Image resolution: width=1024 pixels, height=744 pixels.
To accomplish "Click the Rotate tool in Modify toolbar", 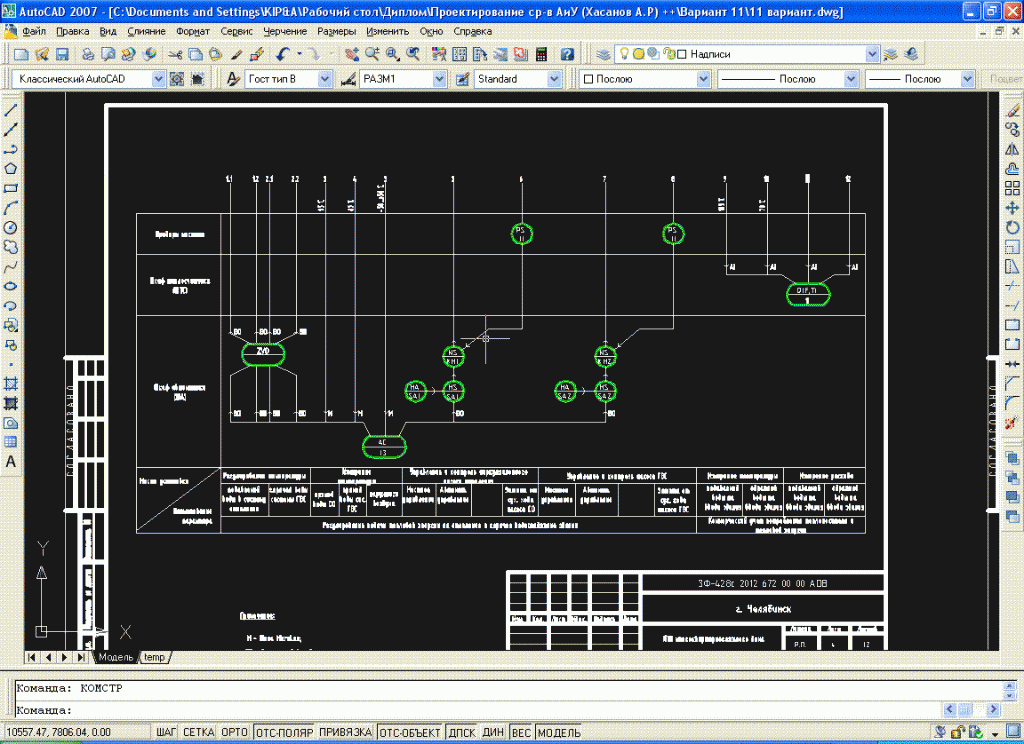I will [1012, 228].
